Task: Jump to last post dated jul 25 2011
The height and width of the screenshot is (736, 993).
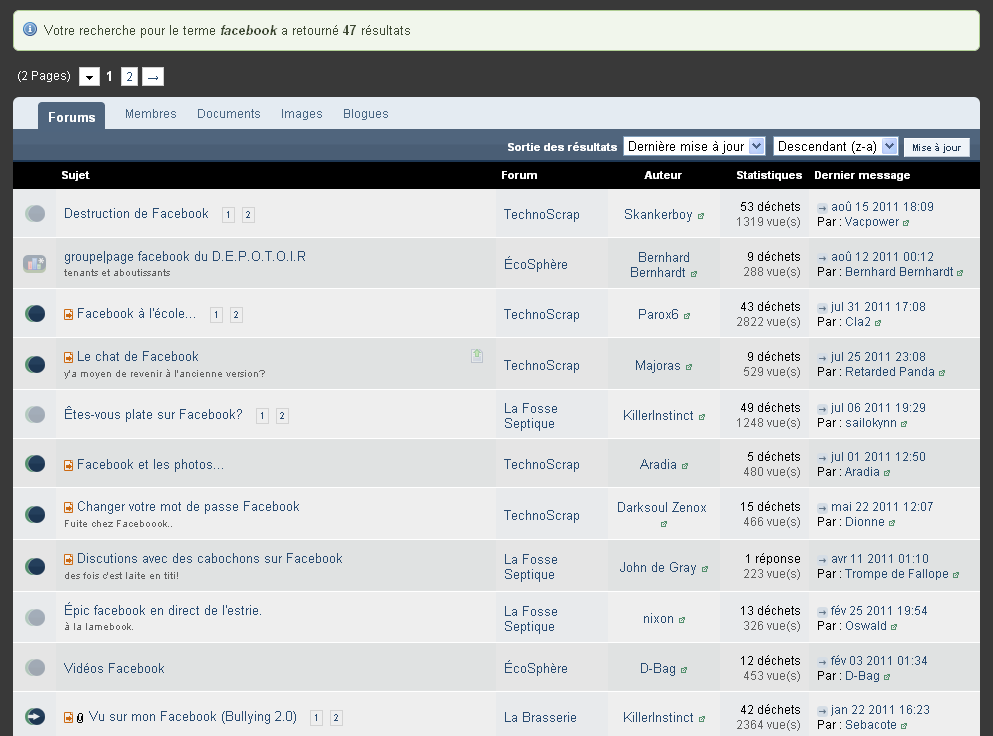Action: 822,358
